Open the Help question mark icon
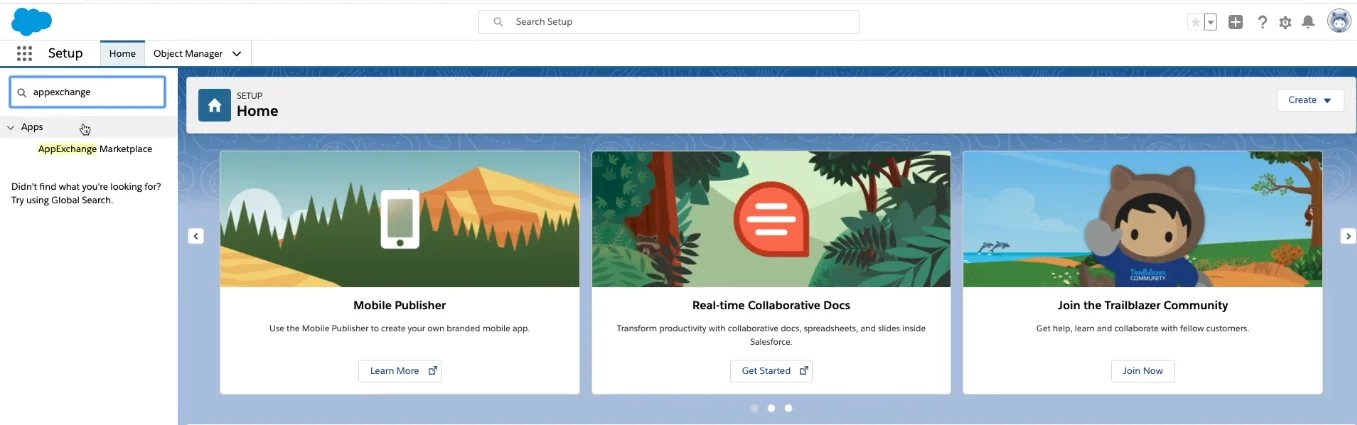1357x425 pixels. [1262, 22]
